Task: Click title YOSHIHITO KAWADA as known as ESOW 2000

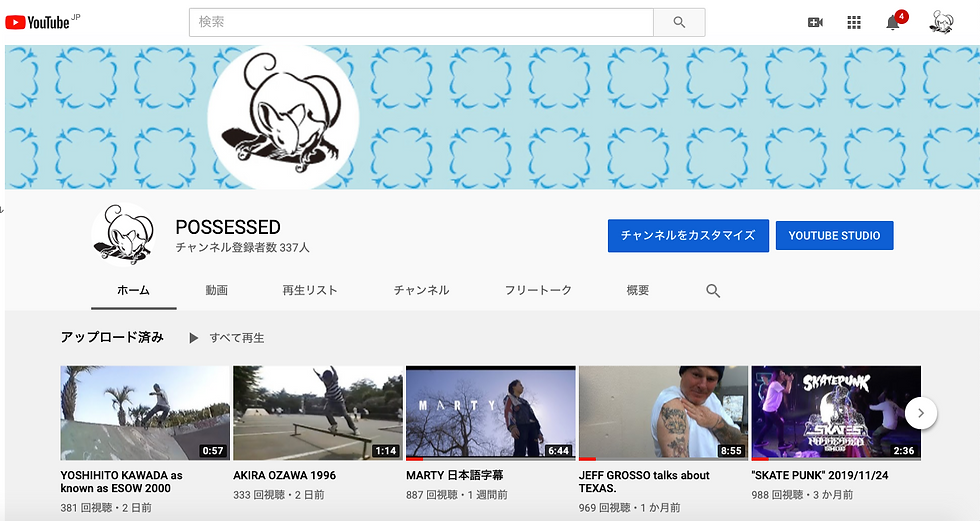Action: pos(122,482)
